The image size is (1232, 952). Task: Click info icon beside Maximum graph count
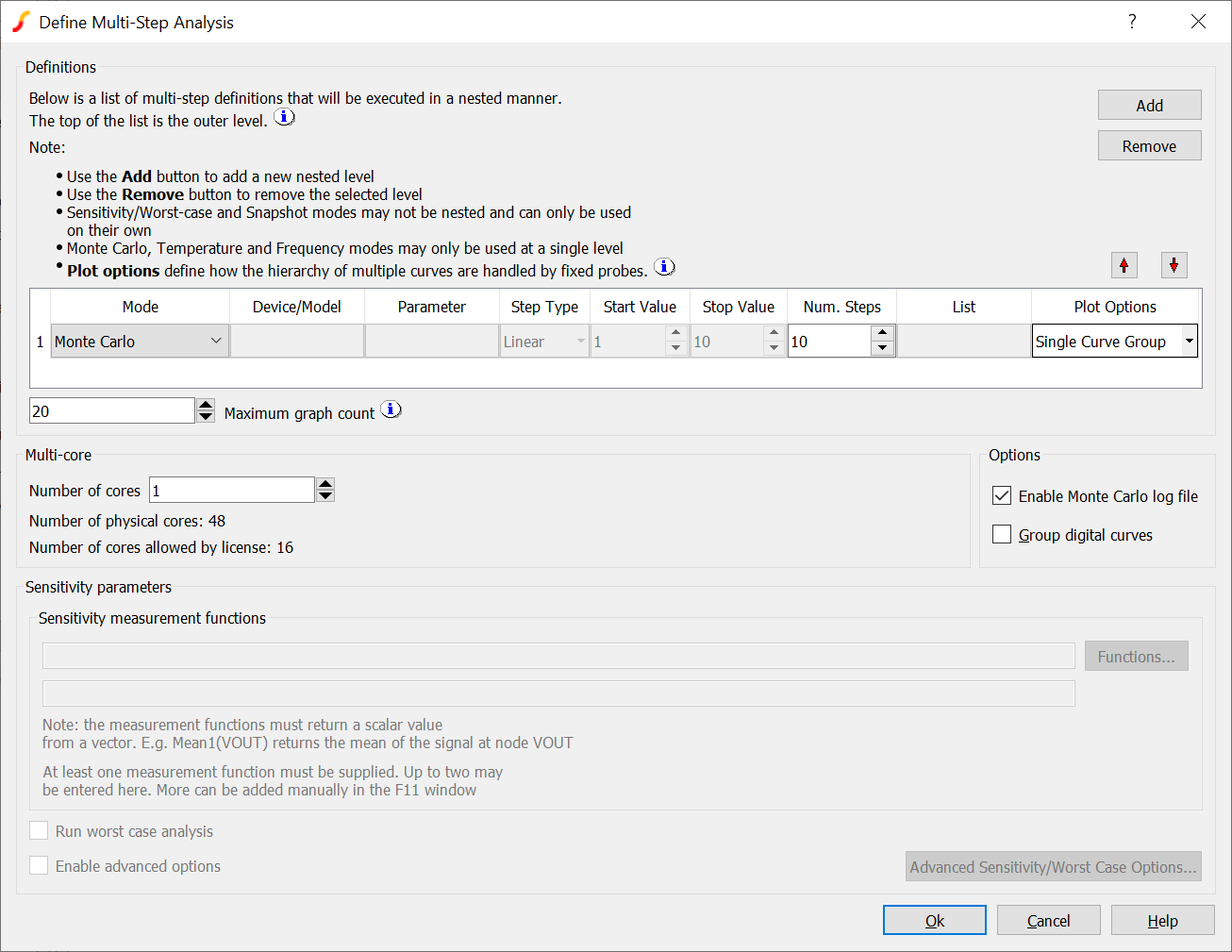click(x=391, y=409)
